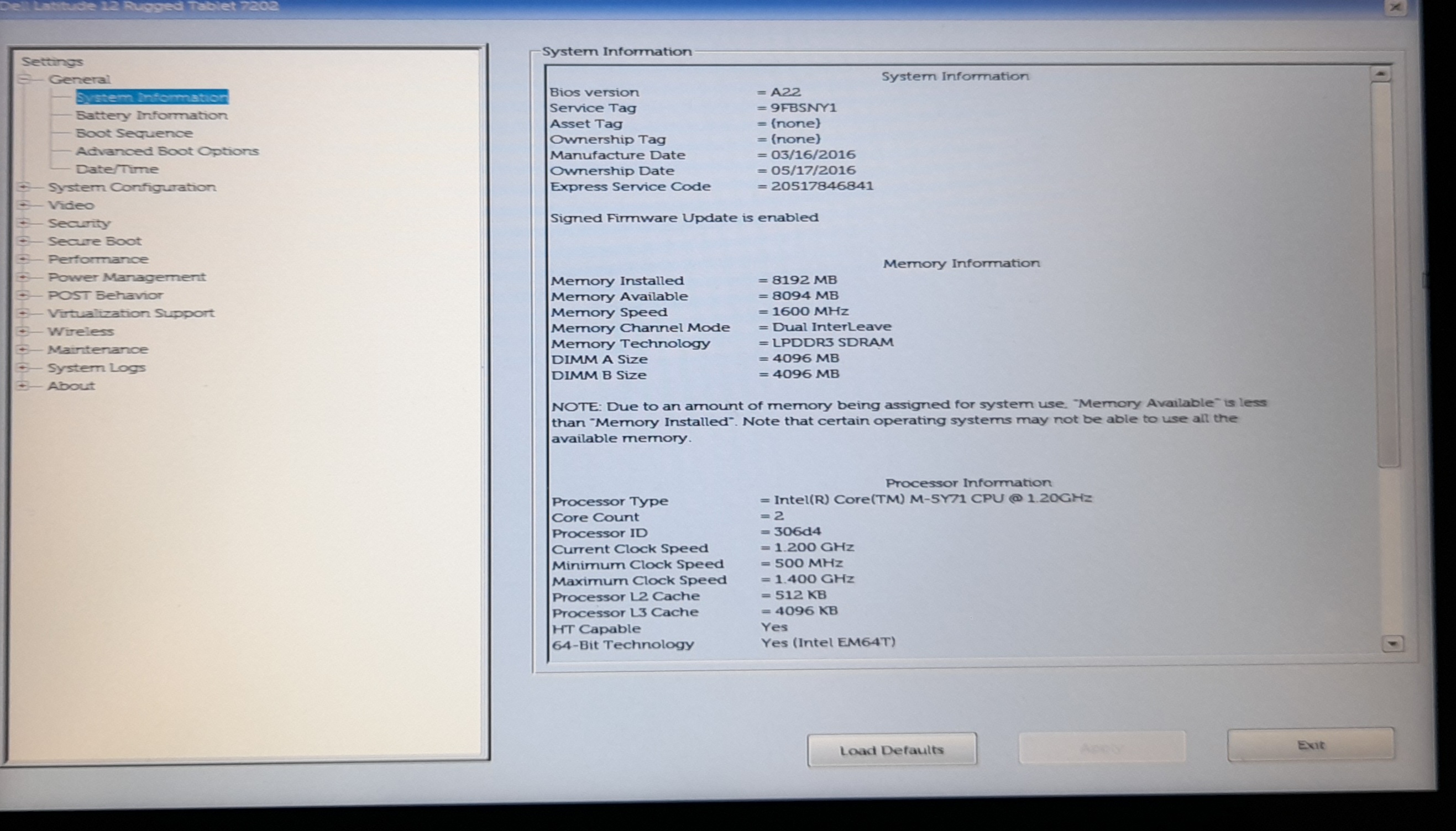
Task: Close the BIOS setup window
Action: (x=1396, y=7)
